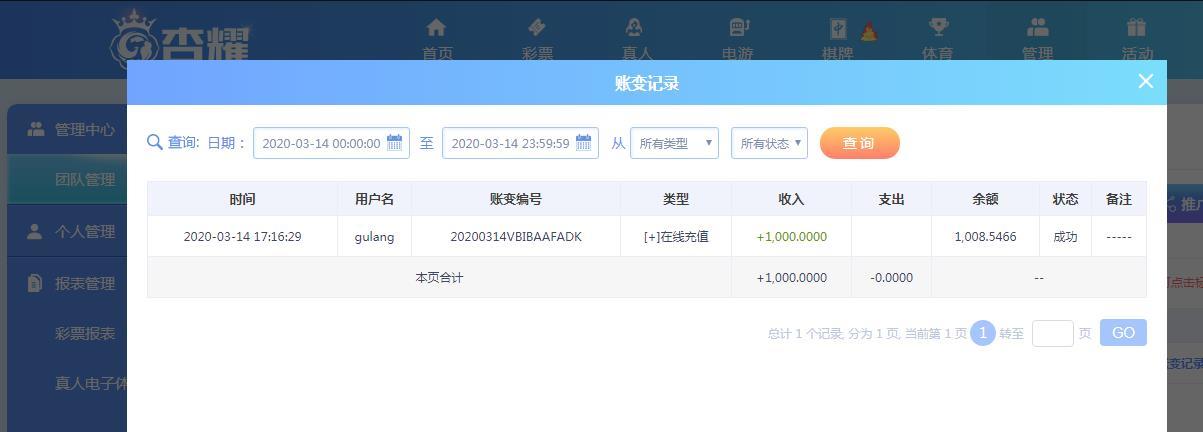Click the chess and cards (棋牌) icon
Image resolution: width=1203 pixels, height=432 pixels.
point(838,29)
